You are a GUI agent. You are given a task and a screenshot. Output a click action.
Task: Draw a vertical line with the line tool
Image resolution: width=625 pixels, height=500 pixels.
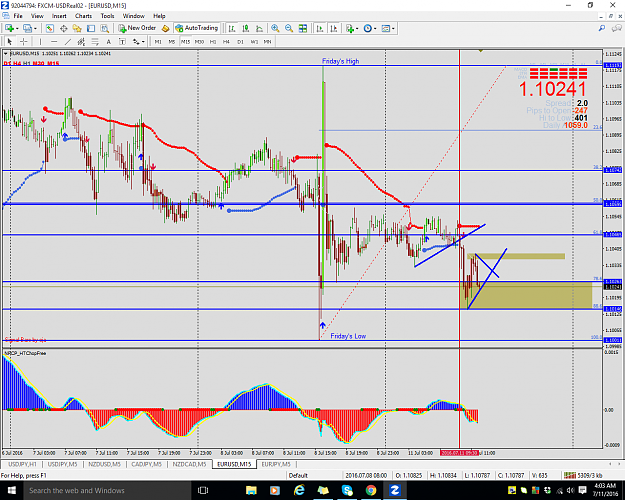[40, 41]
